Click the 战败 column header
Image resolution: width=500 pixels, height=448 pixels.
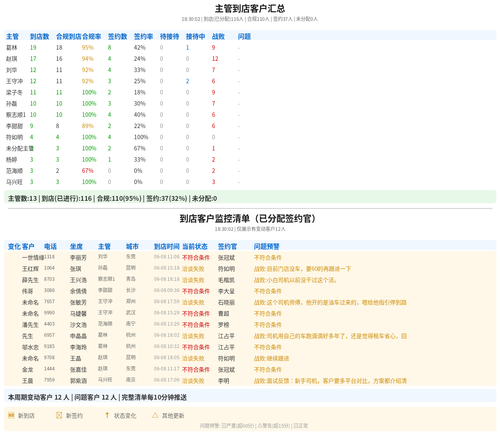pos(218,36)
